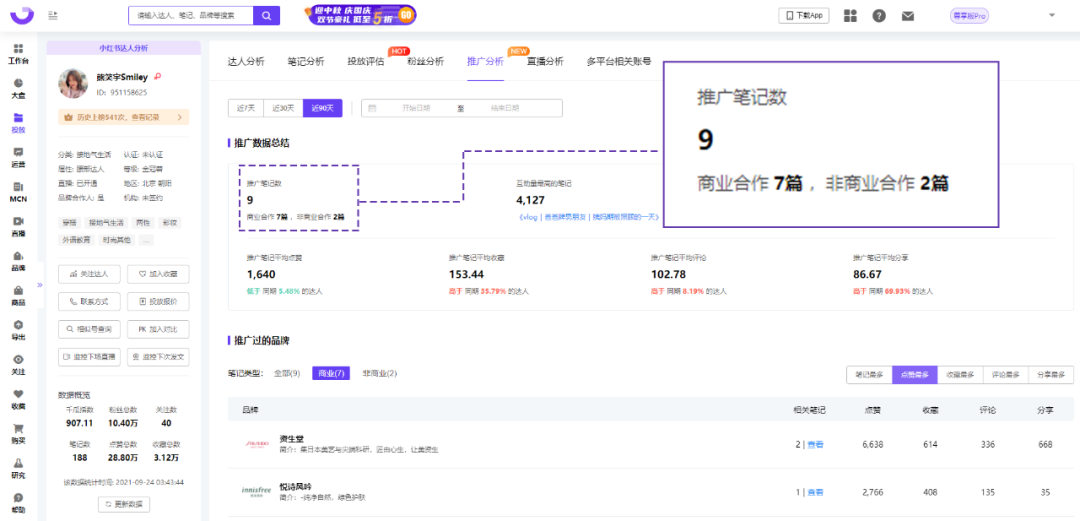
Task: Click the holiday promotion banner
Action: (x=360, y=14)
